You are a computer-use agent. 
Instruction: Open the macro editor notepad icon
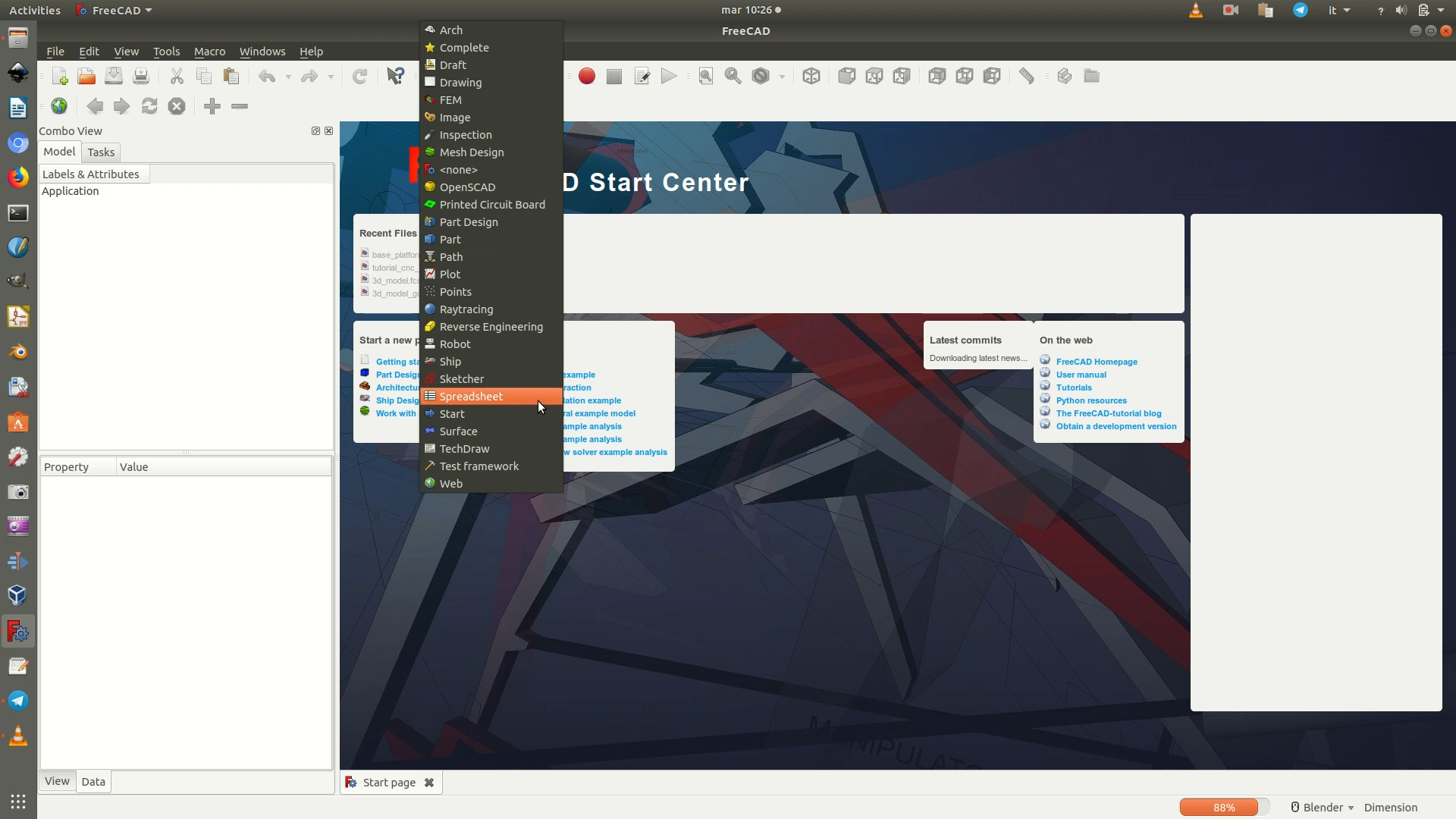pyautogui.click(x=642, y=76)
